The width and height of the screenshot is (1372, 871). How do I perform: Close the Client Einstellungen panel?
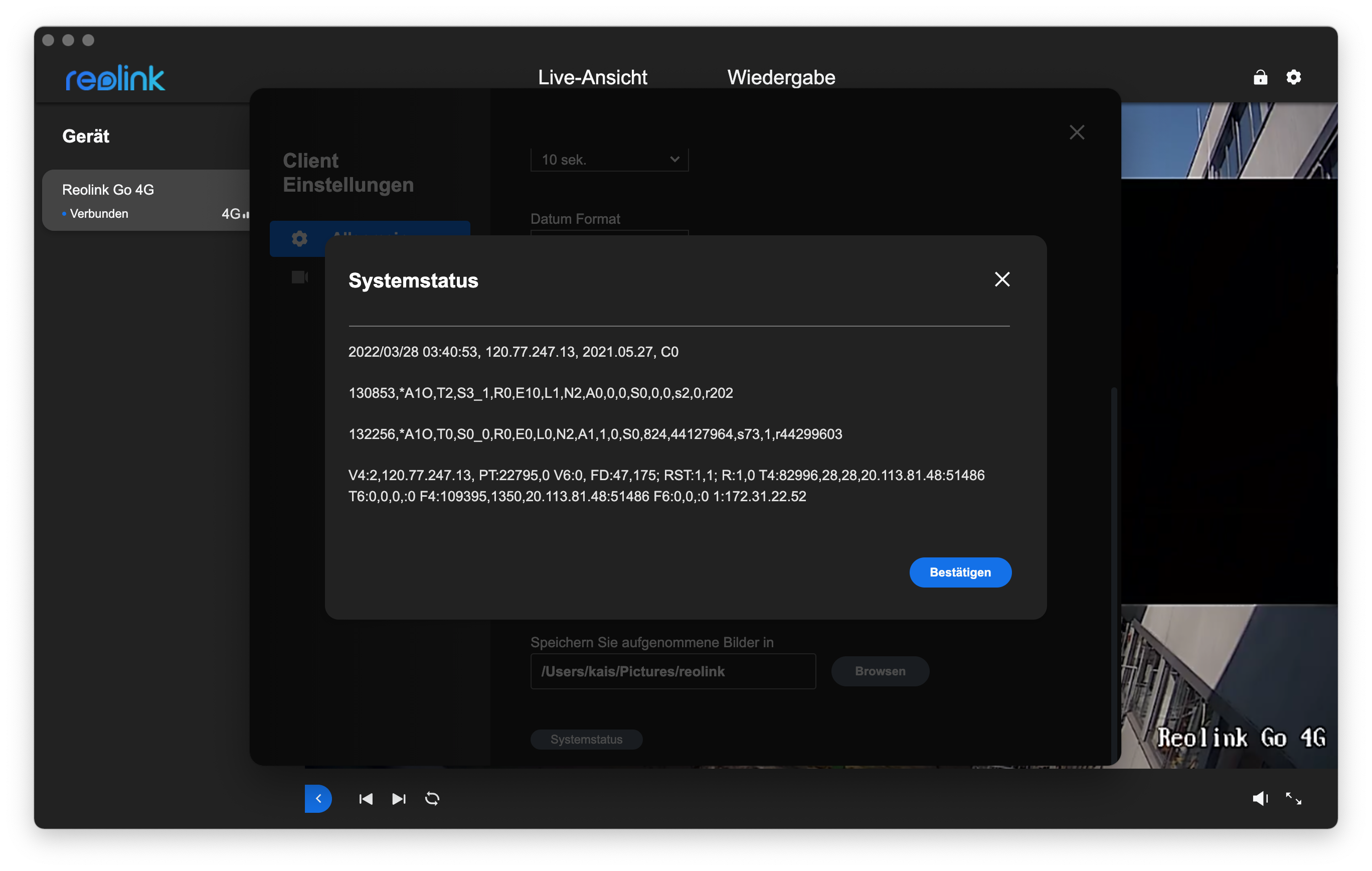tap(1076, 132)
